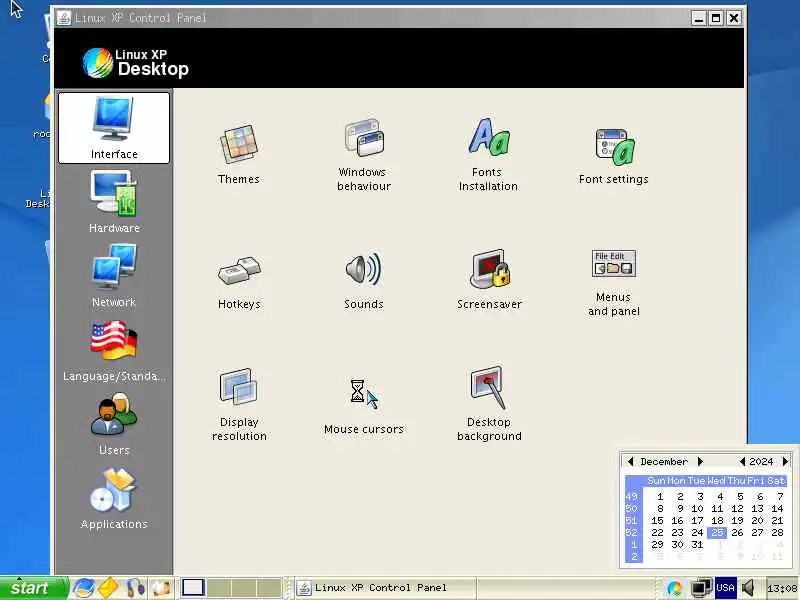Screen dimensions: 800x600
Task: Open the Users category
Action: 114,424
